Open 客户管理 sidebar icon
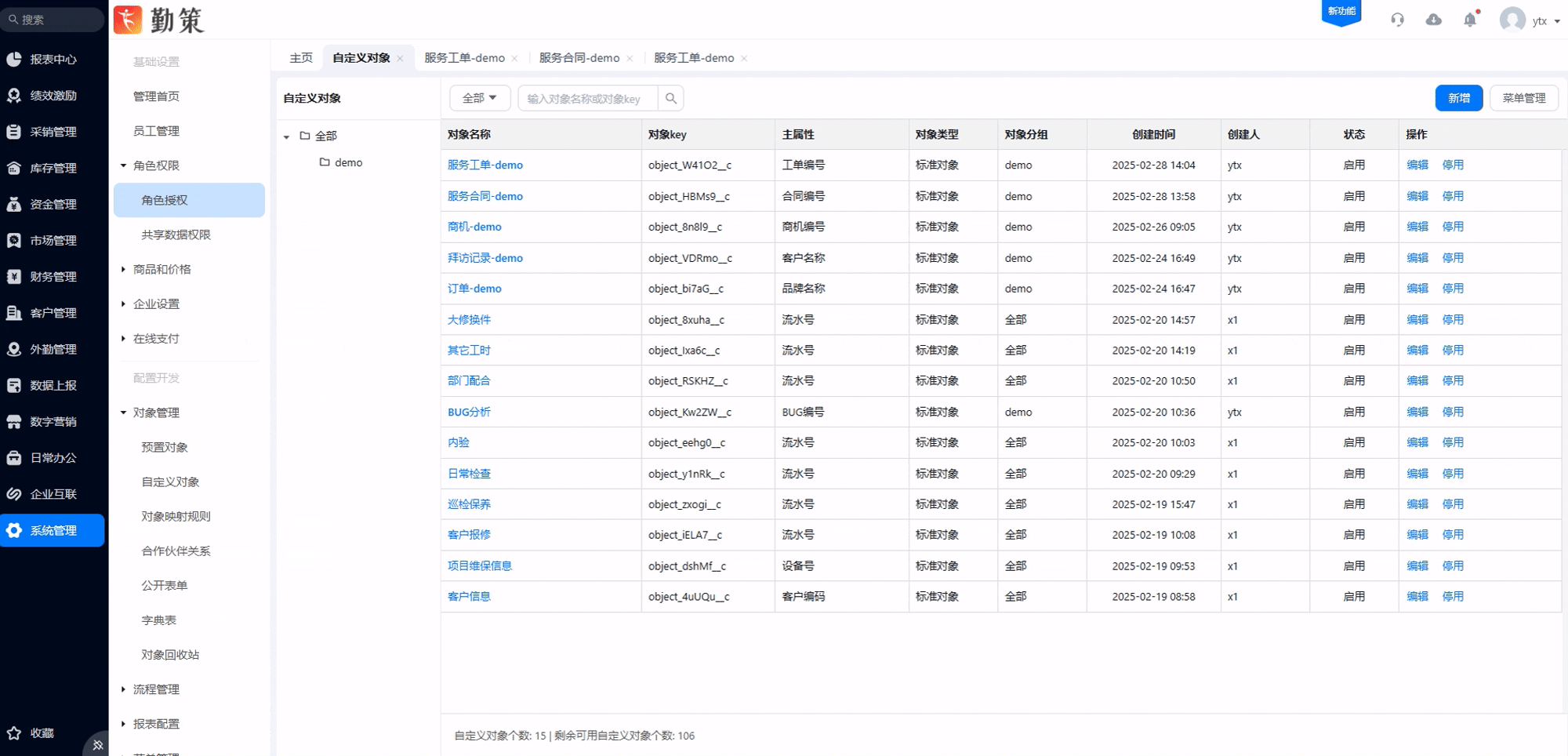This screenshot has width=1568, height=756. click(x=14, y=313)
